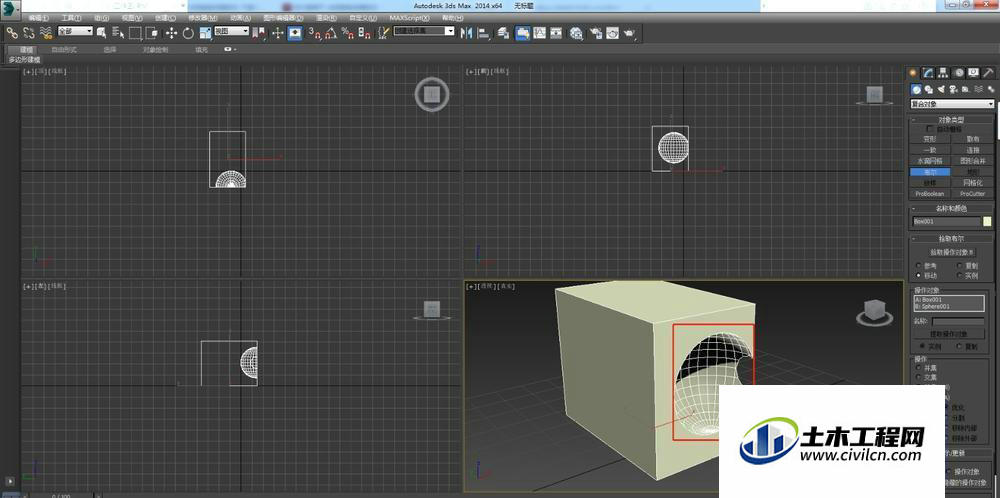Activate the Select and Scale tool

tap(205, 33)
